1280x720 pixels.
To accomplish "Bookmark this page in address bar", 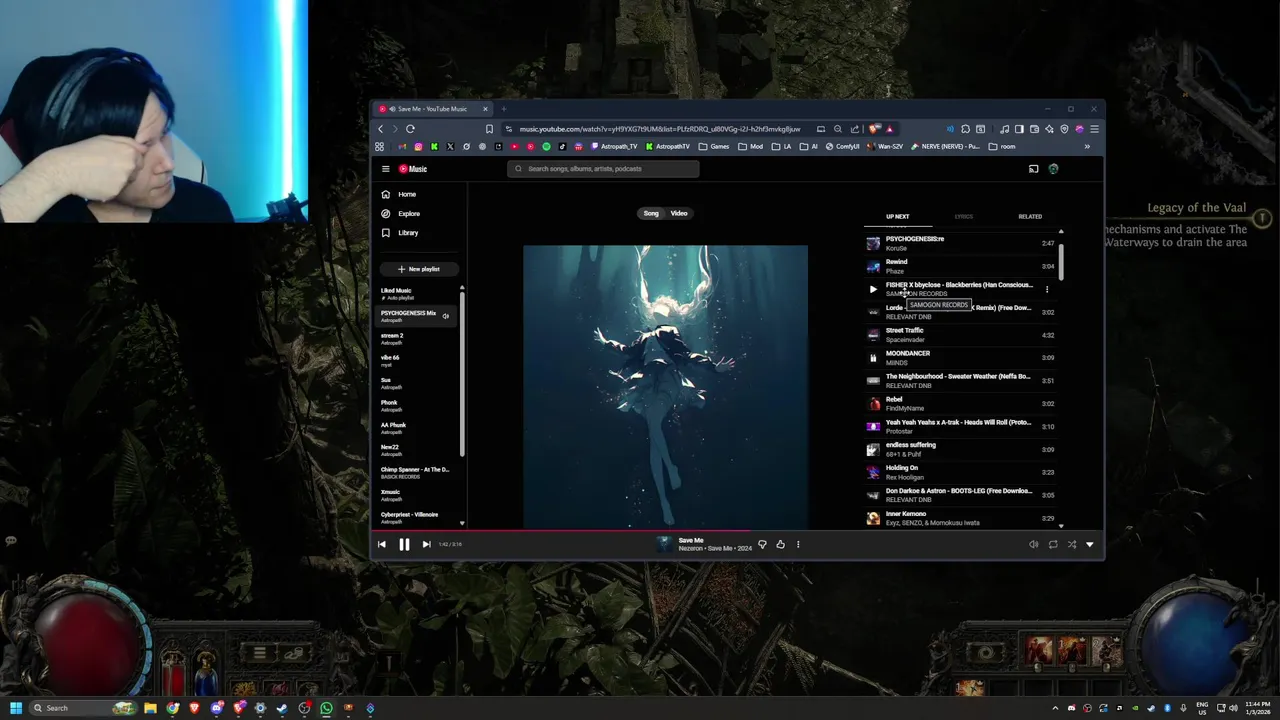I will [489, 129].
